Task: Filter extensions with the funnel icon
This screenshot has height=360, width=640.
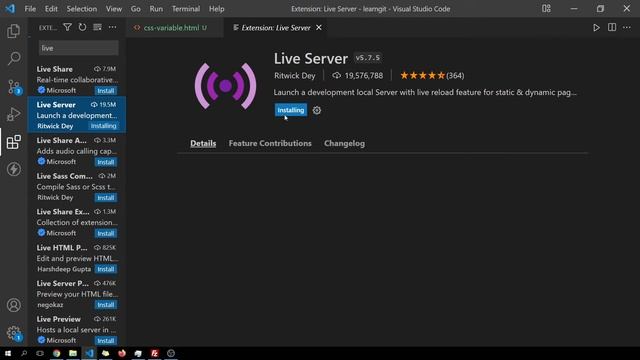Action: click(67, 27)
